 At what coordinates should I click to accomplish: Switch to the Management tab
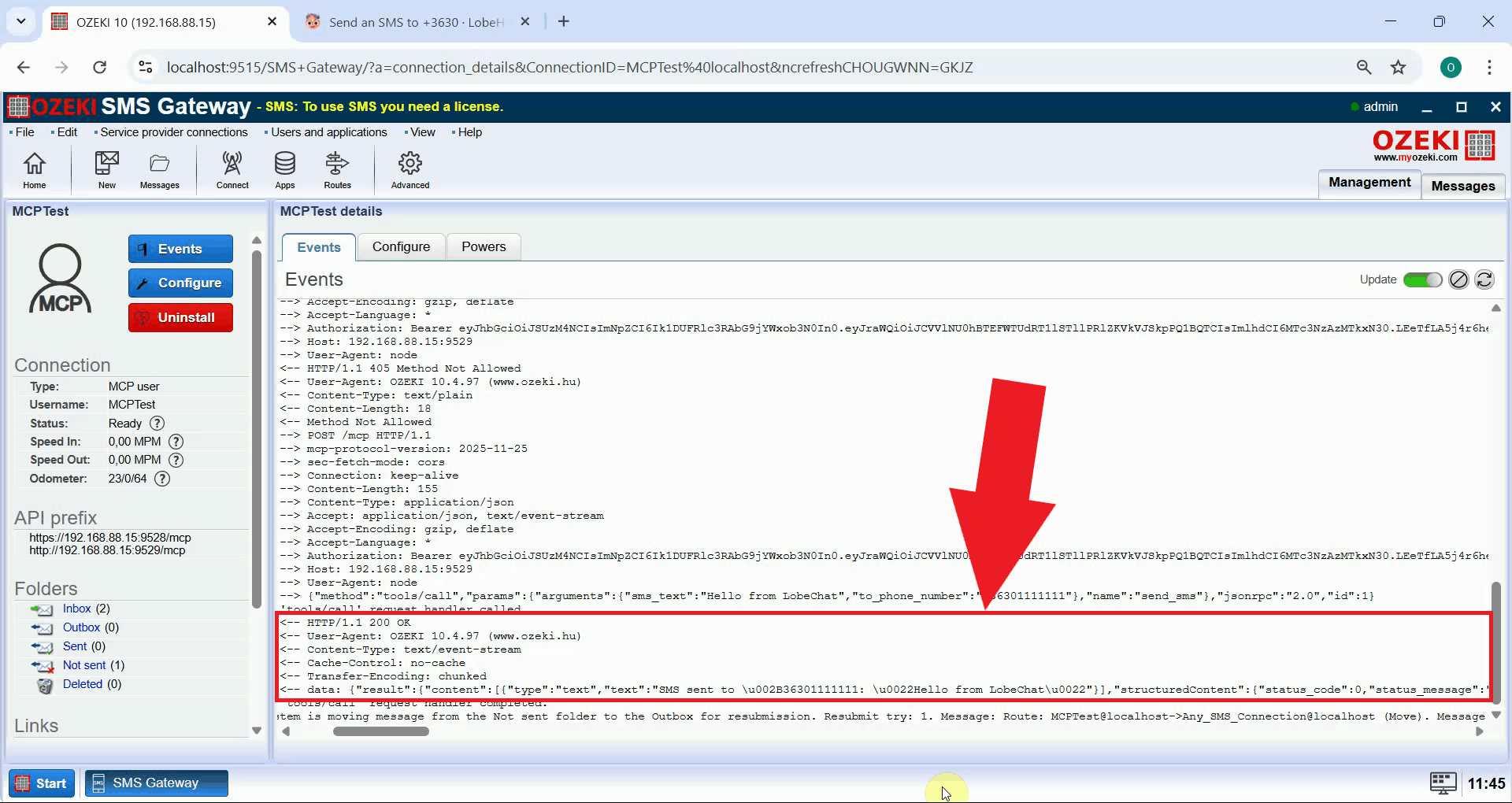(x=1369, y=183)
